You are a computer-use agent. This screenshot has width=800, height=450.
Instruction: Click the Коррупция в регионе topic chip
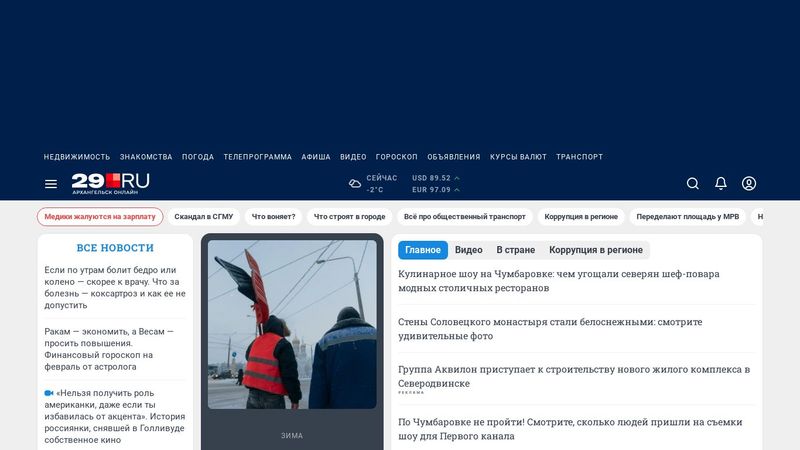click(x=582, y=216)
